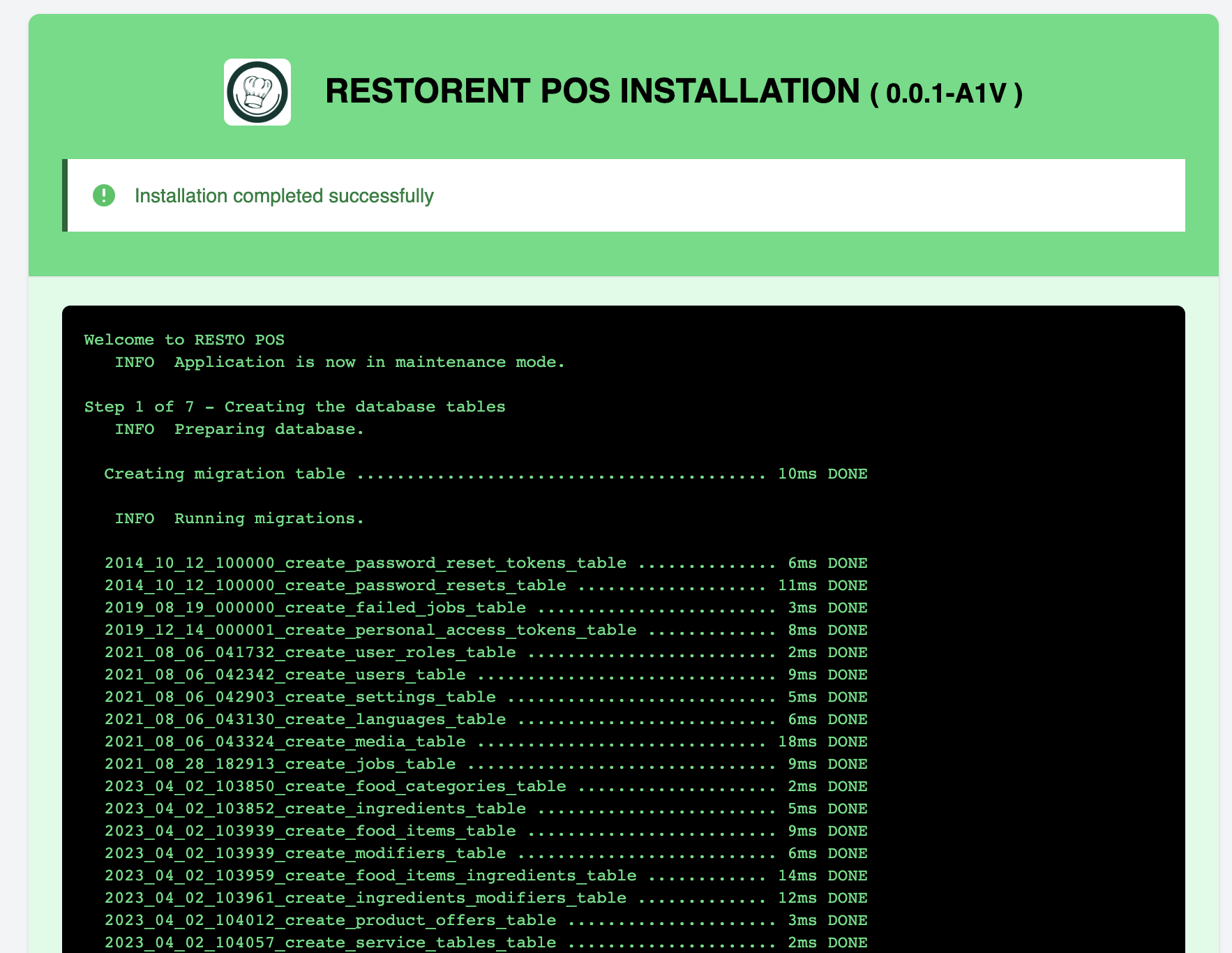Click the green alert exclamation icon
The height and width of the screenshot is (953, 1232).
click(x=104, y=196)
